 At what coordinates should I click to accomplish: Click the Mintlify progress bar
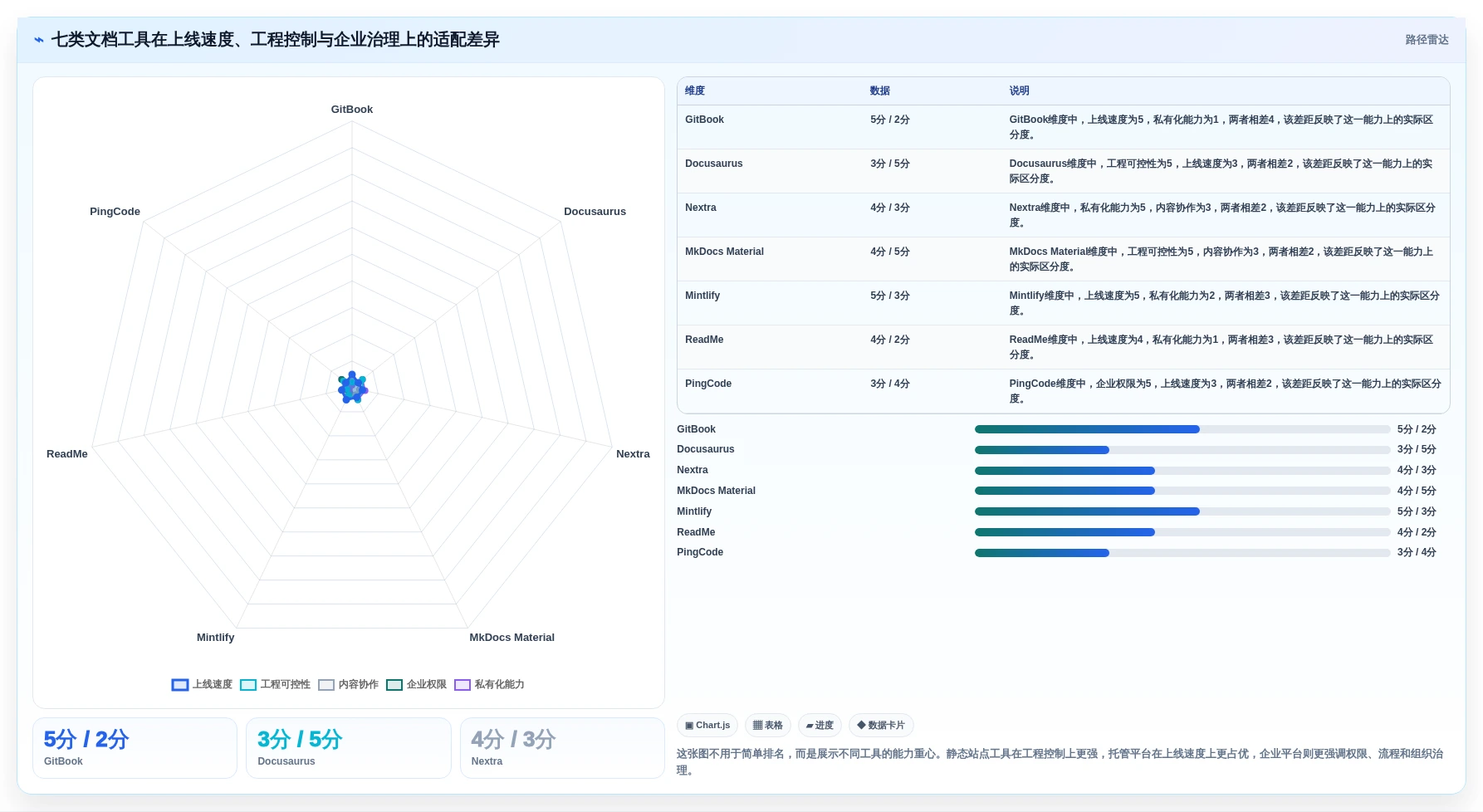click(1182, 511)
